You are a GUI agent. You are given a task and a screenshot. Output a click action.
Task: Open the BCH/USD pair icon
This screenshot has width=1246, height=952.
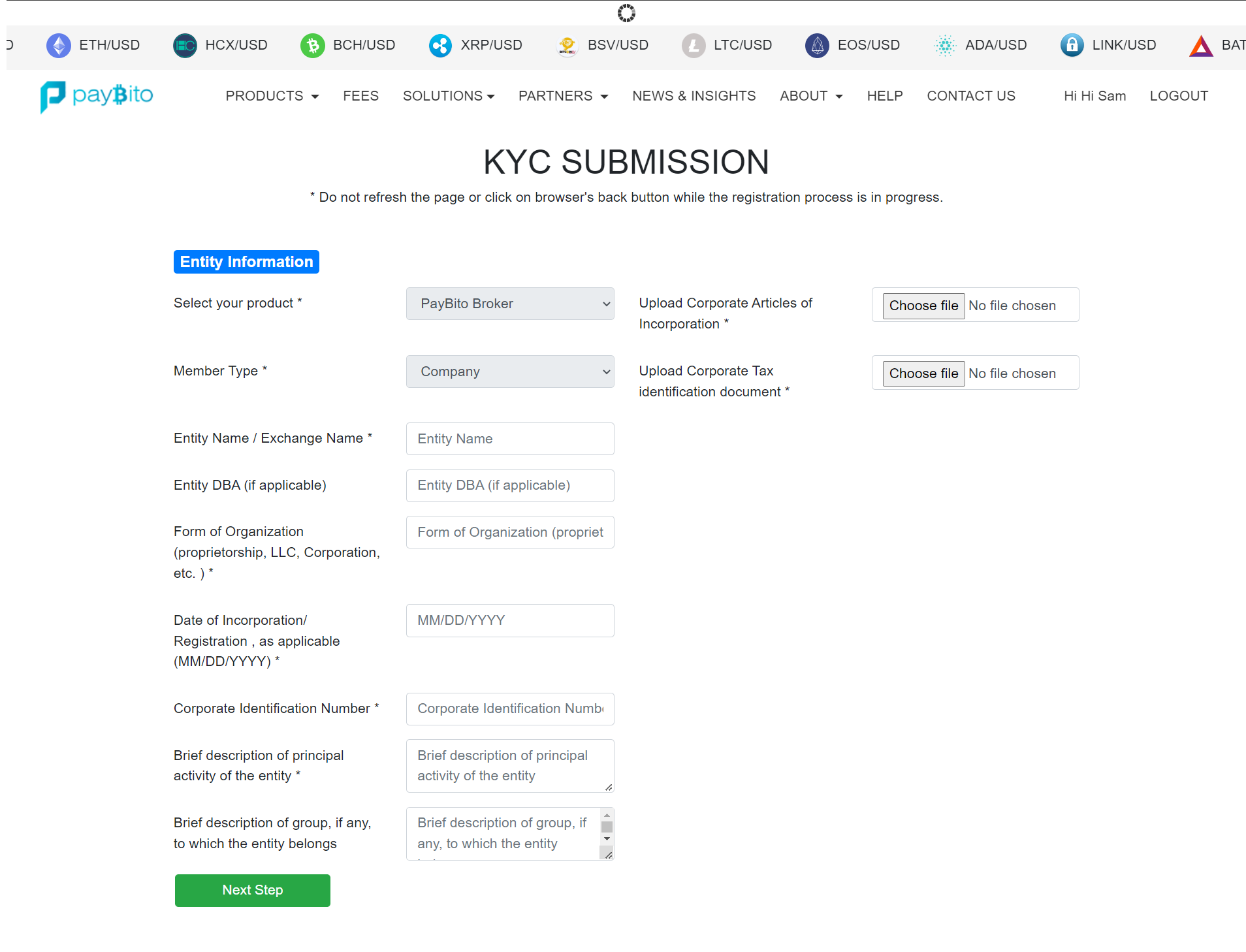tap(313, 45)
